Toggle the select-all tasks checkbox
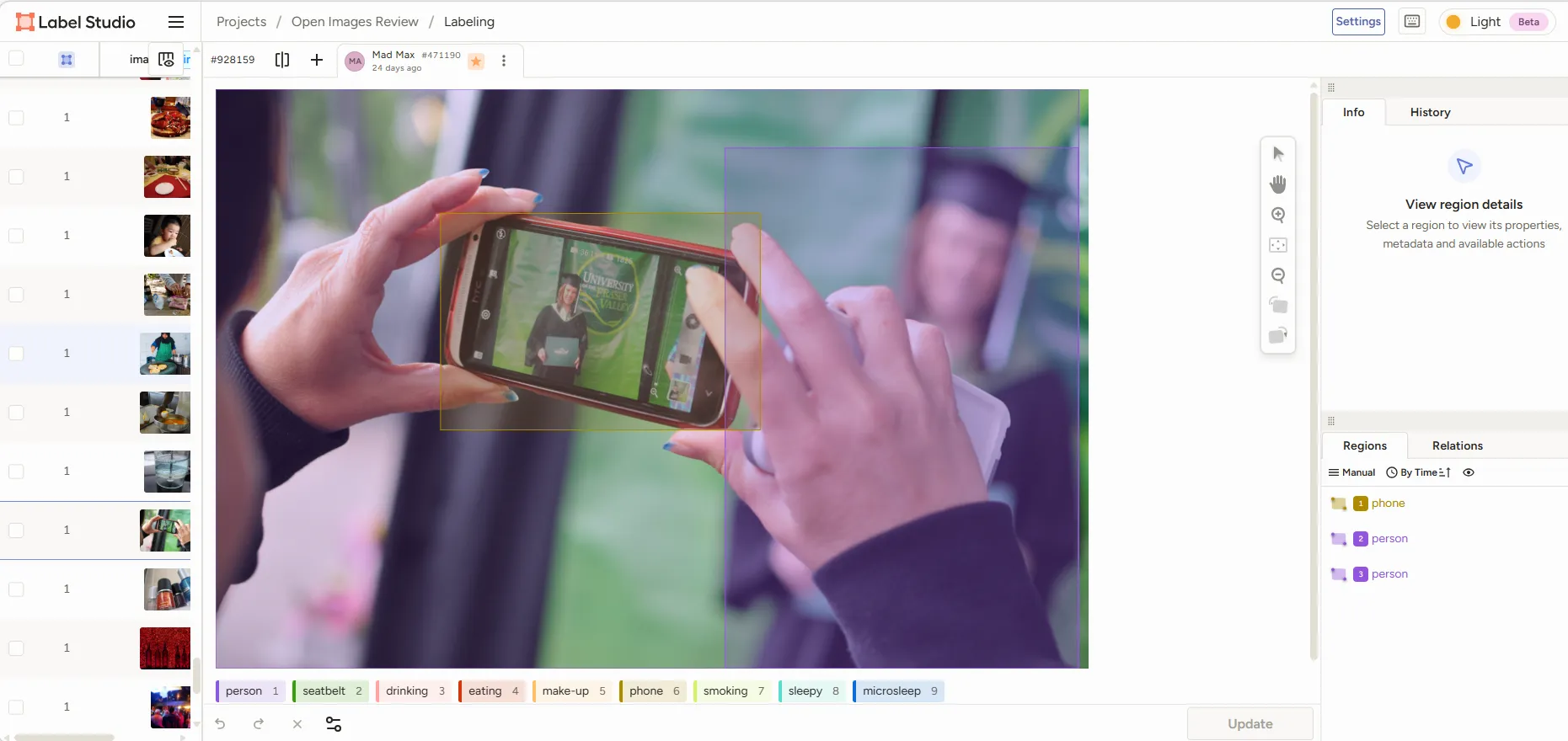 (16, 59)
